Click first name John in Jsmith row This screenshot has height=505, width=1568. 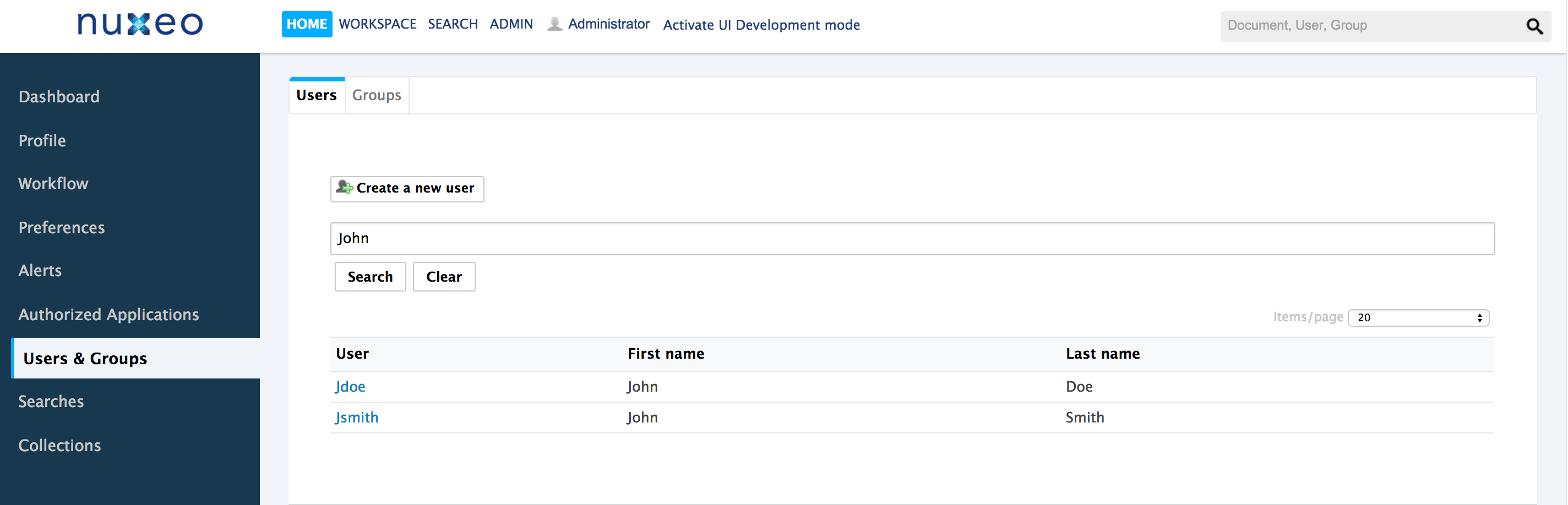coord(642,418)
